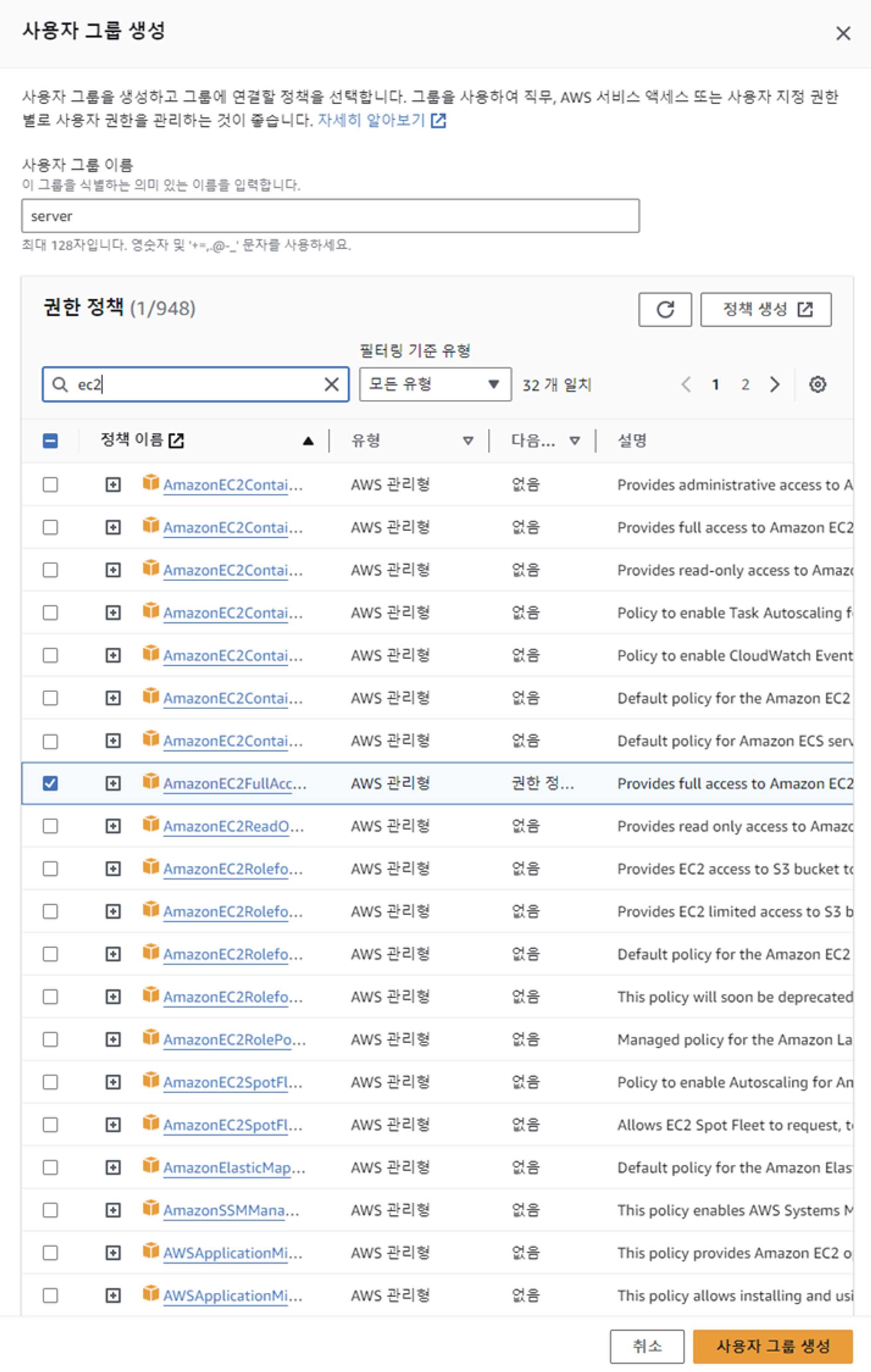Go to page 2 of results
The width and height of the screenshot is (871, 1372).
tap(745, 384)
